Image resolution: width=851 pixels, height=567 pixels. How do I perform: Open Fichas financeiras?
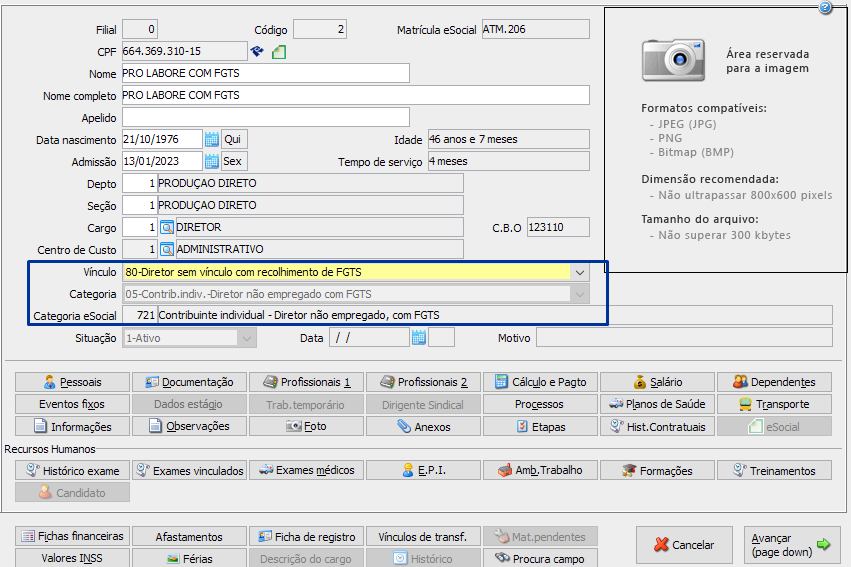(72, 536)
